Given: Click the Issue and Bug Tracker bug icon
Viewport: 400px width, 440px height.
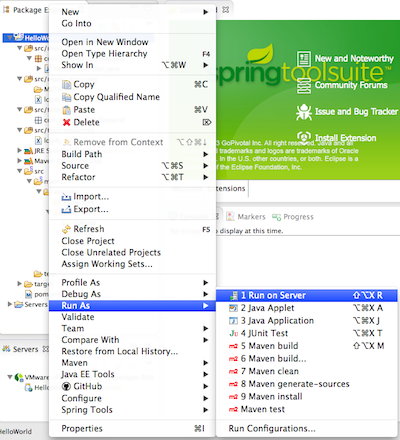Looking at the screenshot, I should click(304, 112).
